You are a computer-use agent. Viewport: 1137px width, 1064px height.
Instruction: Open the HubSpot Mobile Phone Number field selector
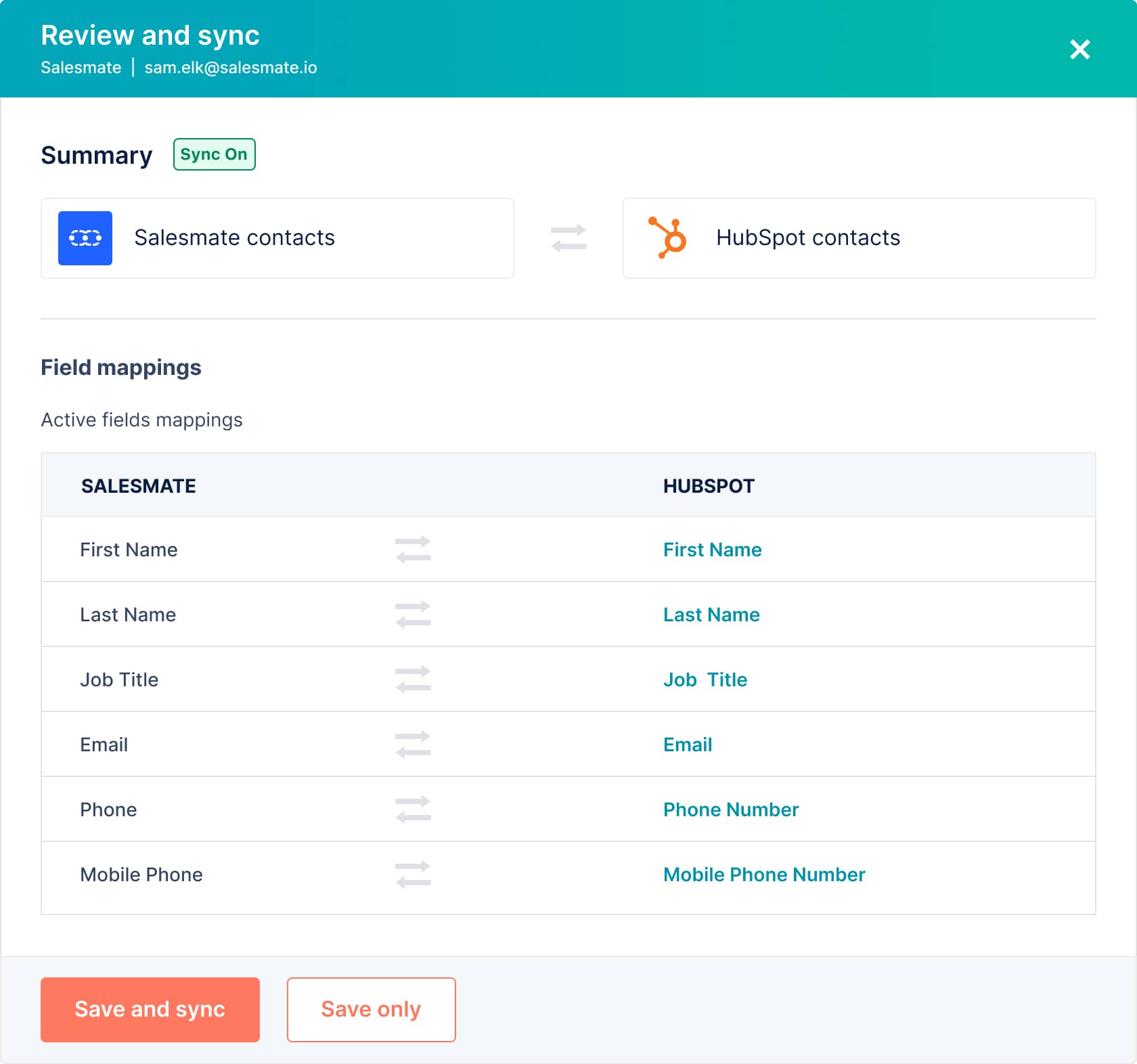(x=763, y=874)
